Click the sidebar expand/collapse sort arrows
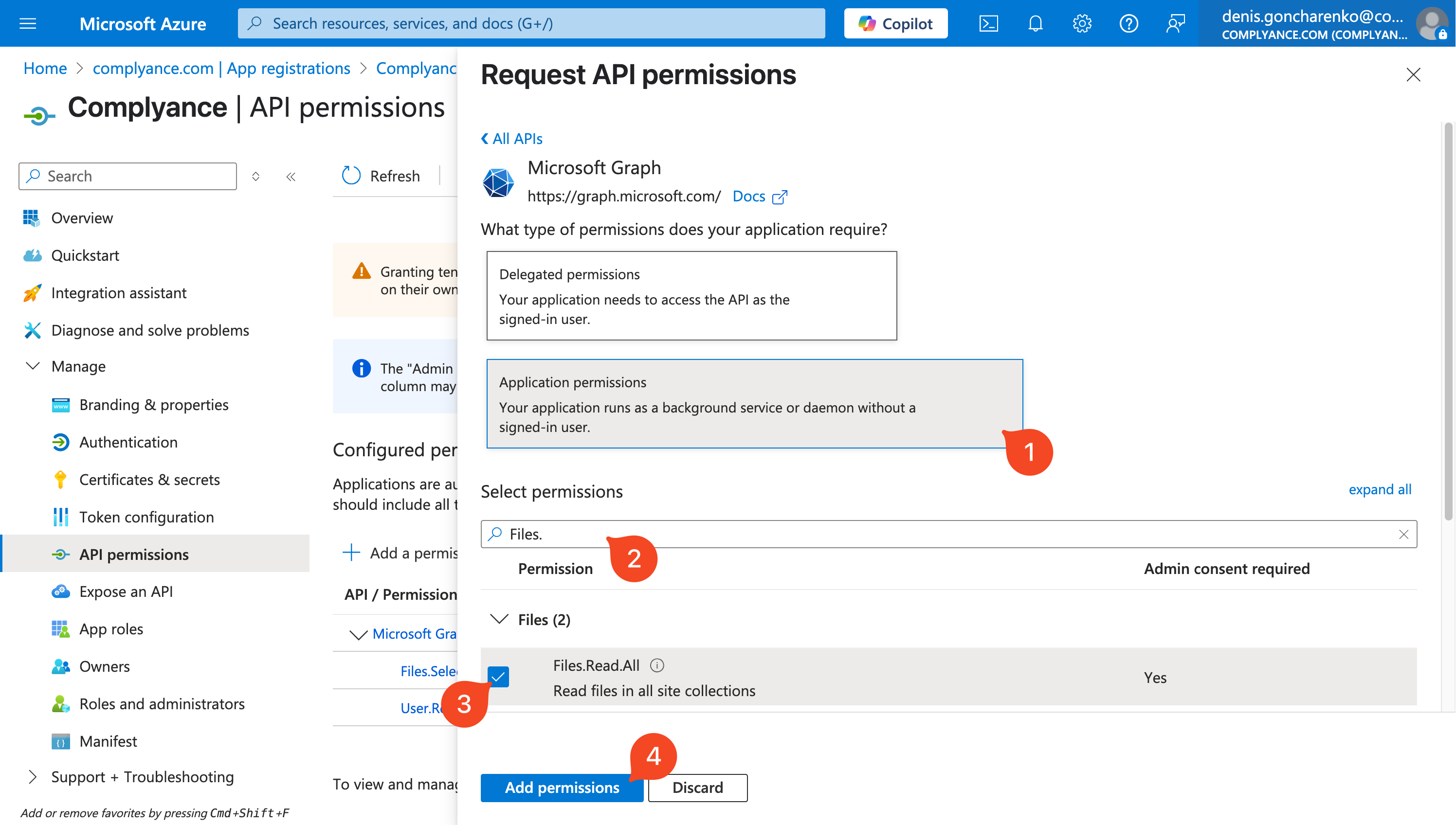 (x=255, y=176)
